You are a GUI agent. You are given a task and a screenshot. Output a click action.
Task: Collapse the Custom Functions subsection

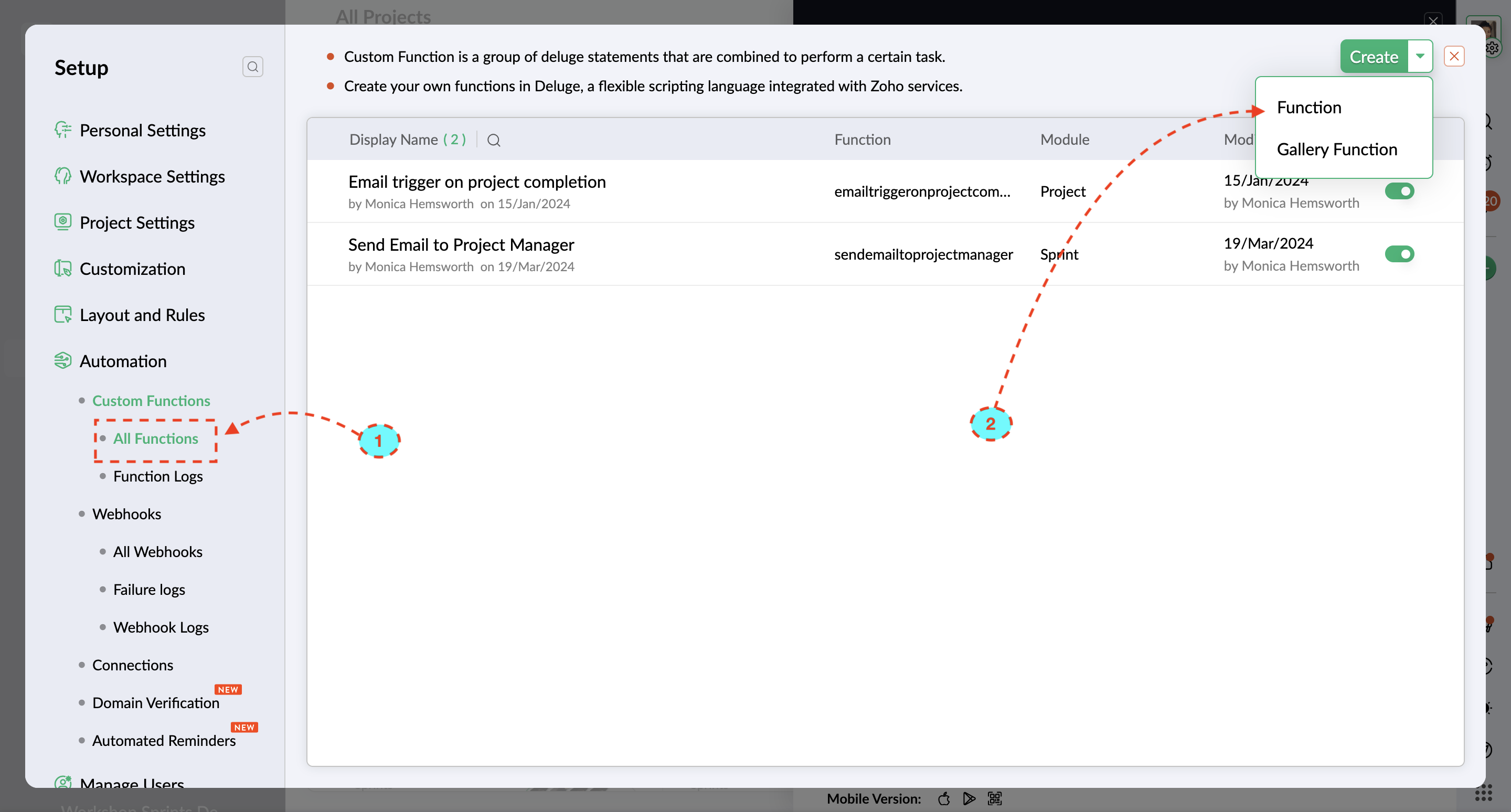click(151, 400)
